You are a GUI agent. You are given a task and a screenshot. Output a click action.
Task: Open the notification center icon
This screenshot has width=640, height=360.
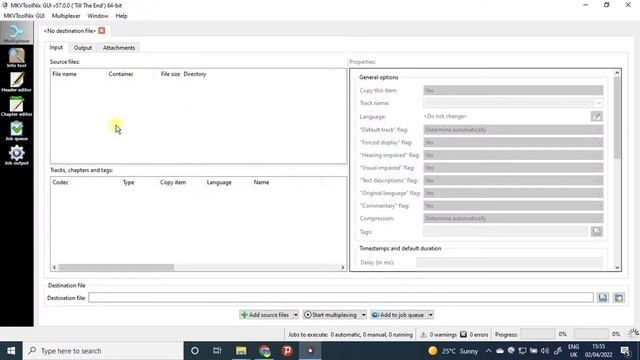pos(625,351)
